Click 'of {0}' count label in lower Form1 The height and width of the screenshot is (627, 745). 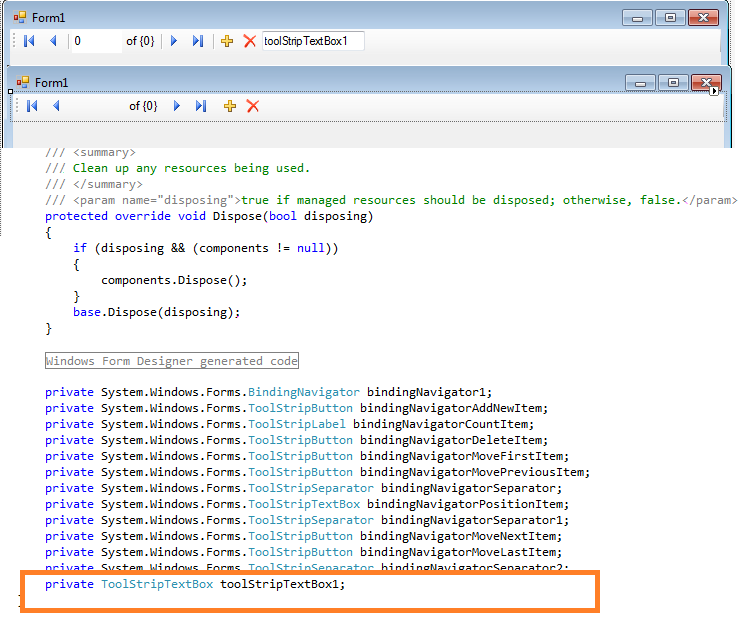[143, 106]
